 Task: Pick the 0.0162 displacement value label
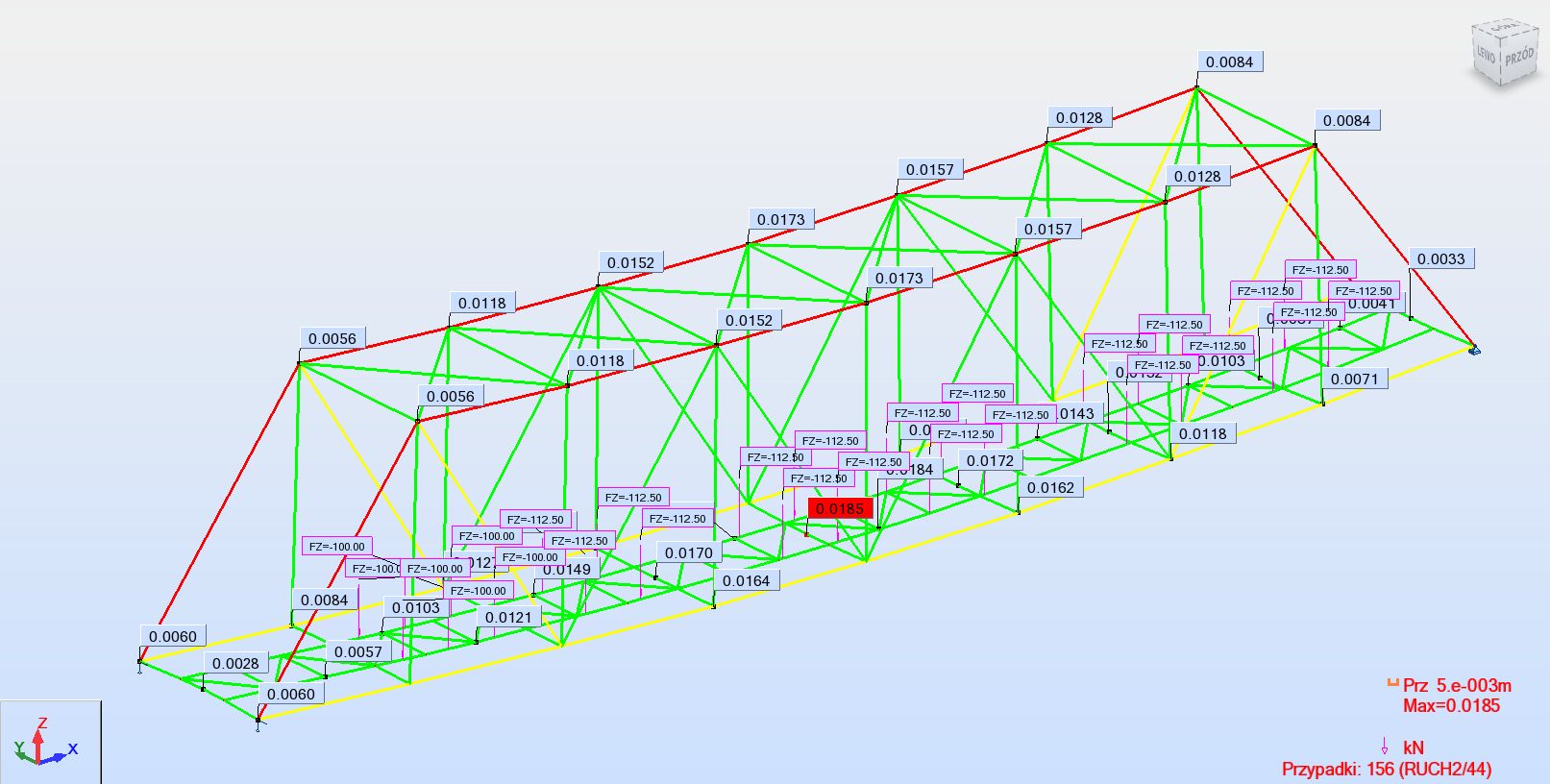(x=1050, y=487)
